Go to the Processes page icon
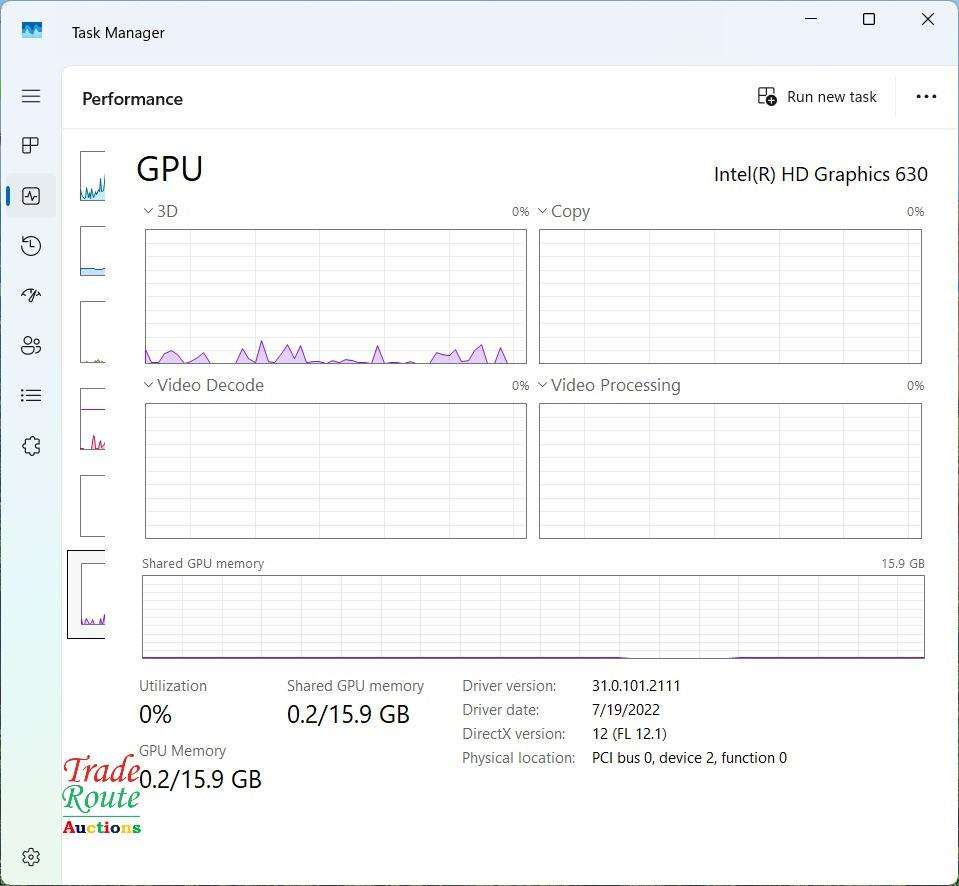Viewport: 959px width, 886px height. pos(31,146)
